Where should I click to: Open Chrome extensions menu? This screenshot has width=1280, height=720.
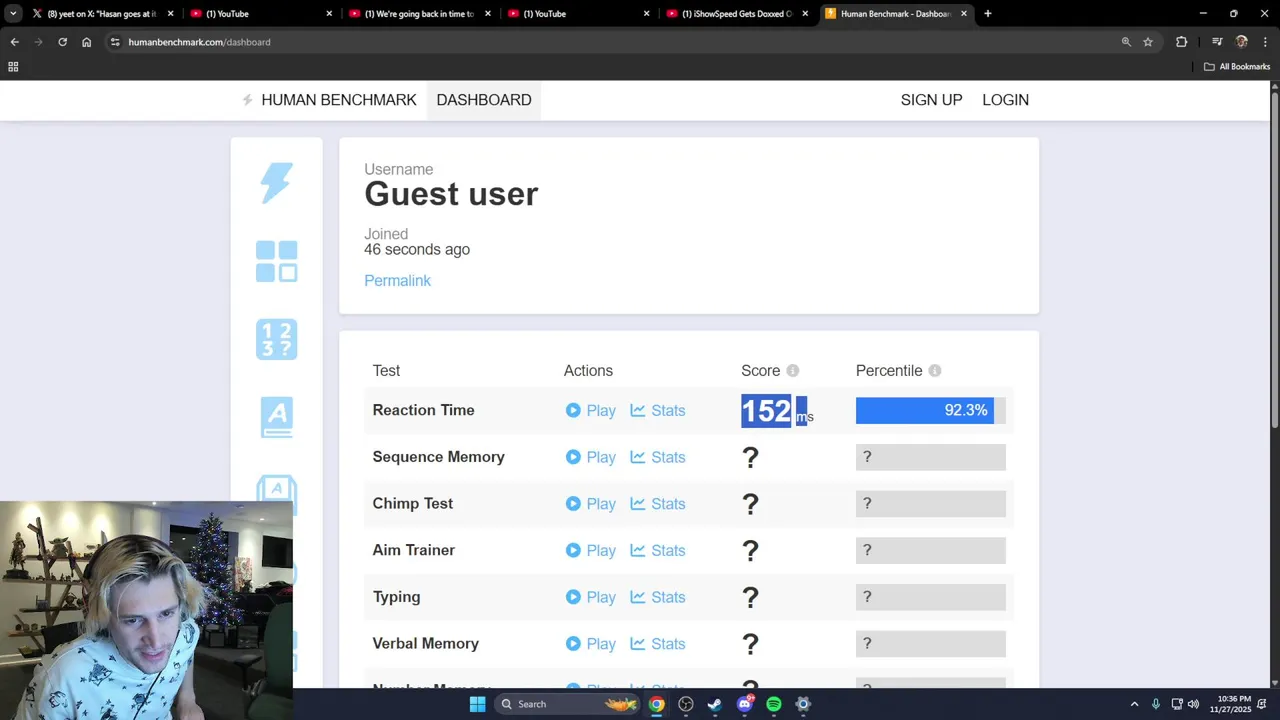pos(1182,42)
